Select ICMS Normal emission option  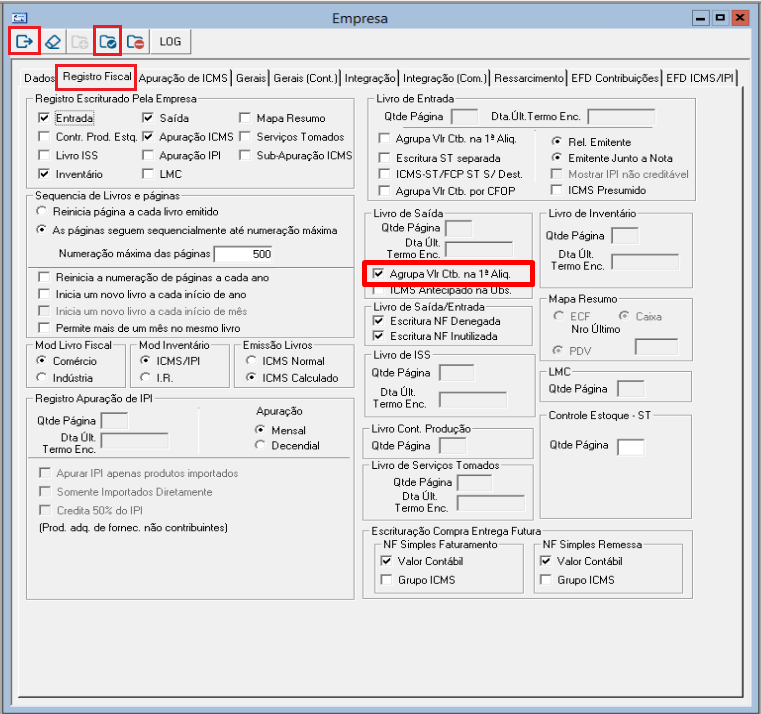click(250, 361)
